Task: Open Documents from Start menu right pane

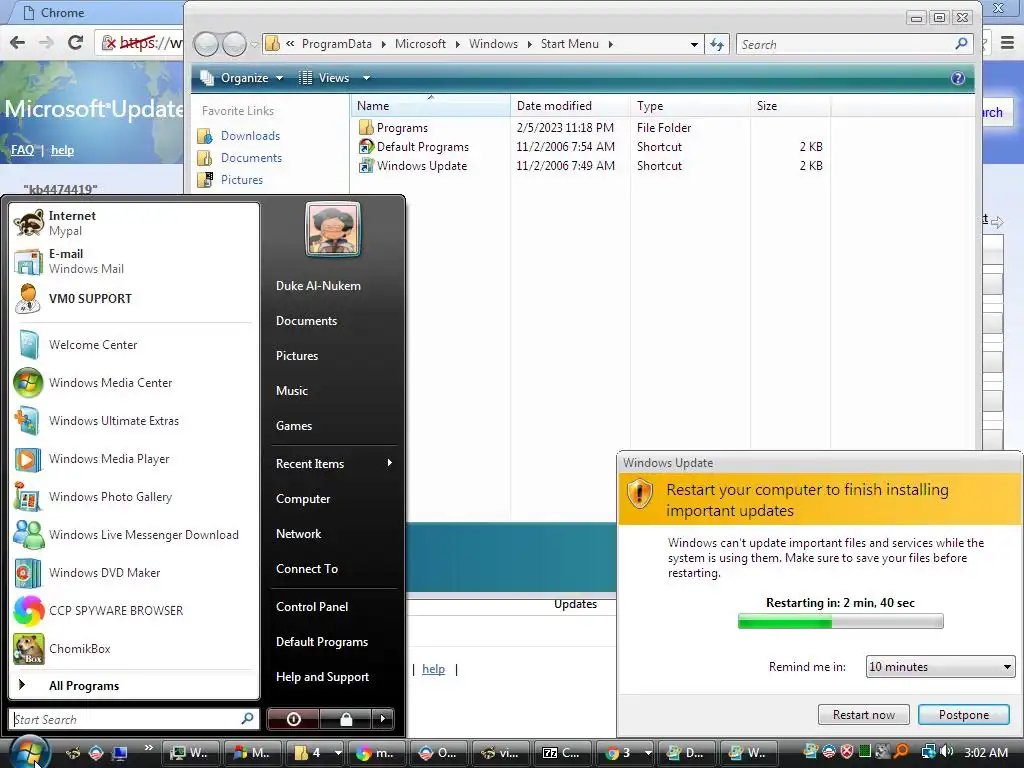Action: [306, 321]
